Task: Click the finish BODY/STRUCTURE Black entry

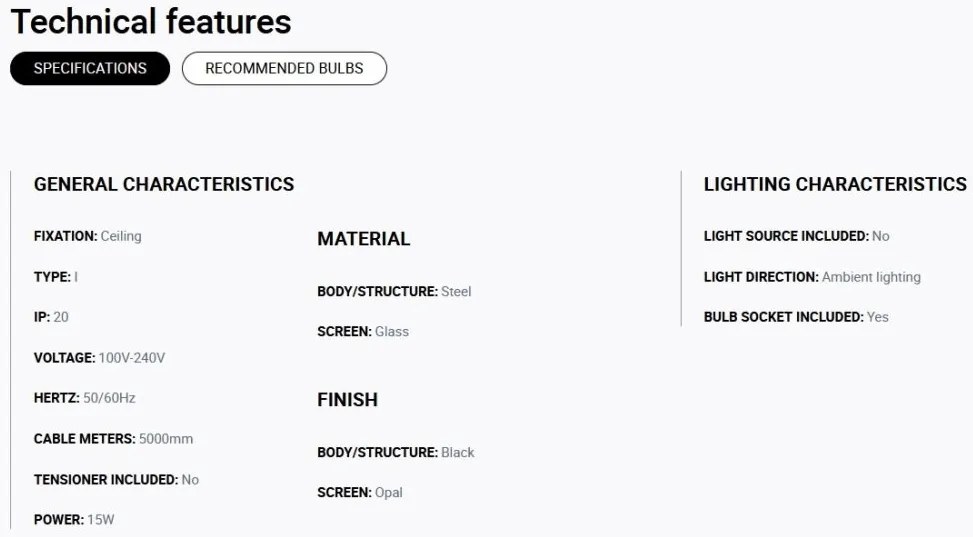Action: (396, 453)
